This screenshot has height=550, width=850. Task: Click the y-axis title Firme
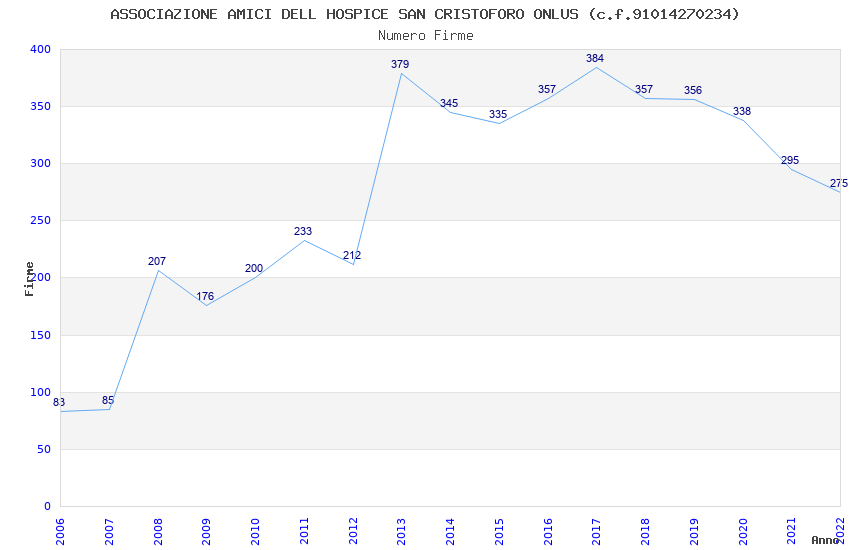pos(29,279)
